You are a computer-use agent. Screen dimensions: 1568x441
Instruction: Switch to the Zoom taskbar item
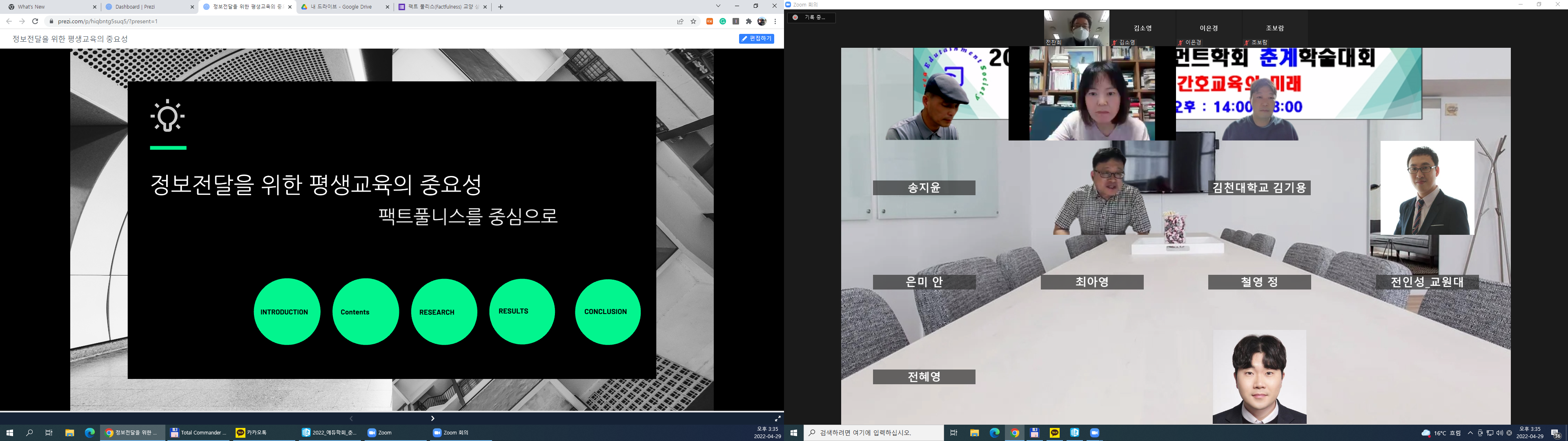pos(396,433)
